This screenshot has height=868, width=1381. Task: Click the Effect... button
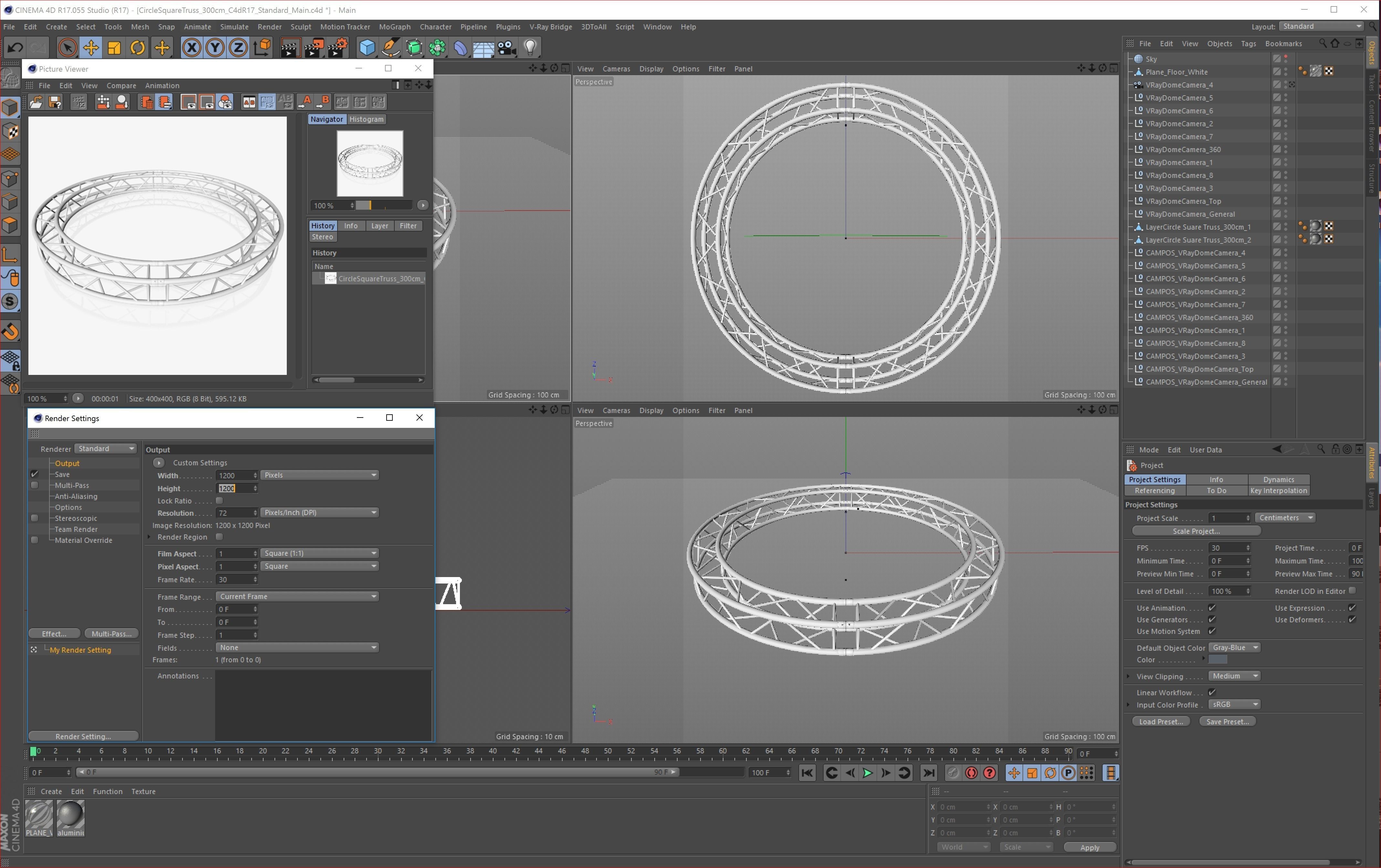[x=55, y=634]
